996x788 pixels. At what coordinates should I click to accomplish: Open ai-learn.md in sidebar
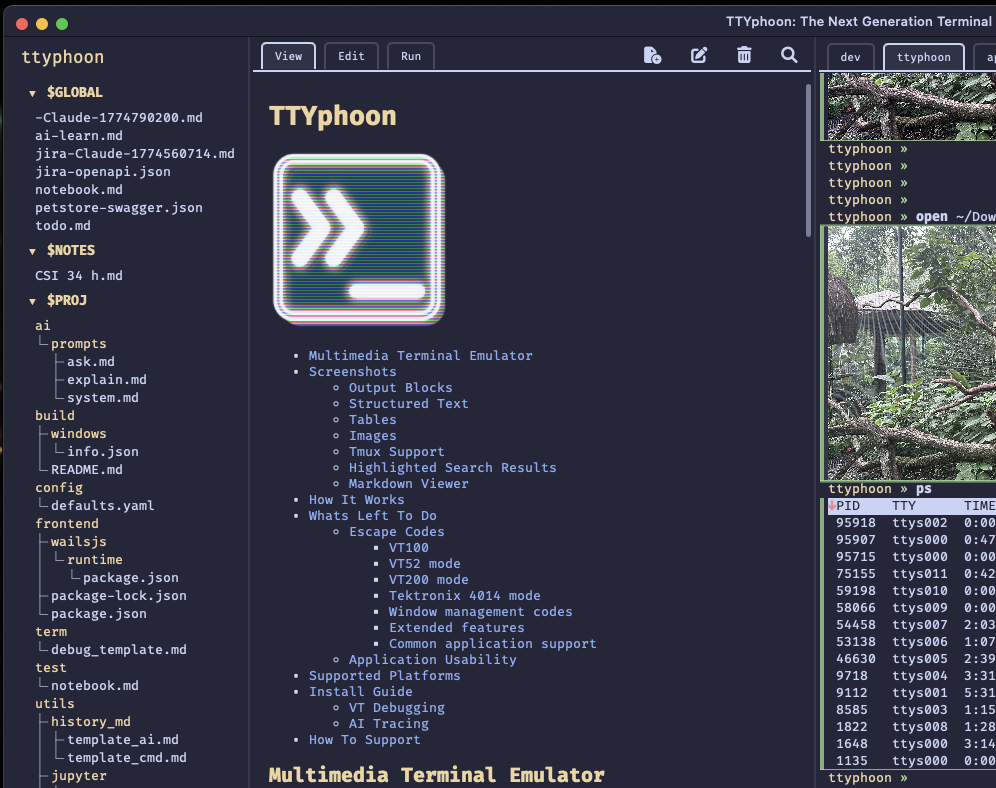point(79,135)
